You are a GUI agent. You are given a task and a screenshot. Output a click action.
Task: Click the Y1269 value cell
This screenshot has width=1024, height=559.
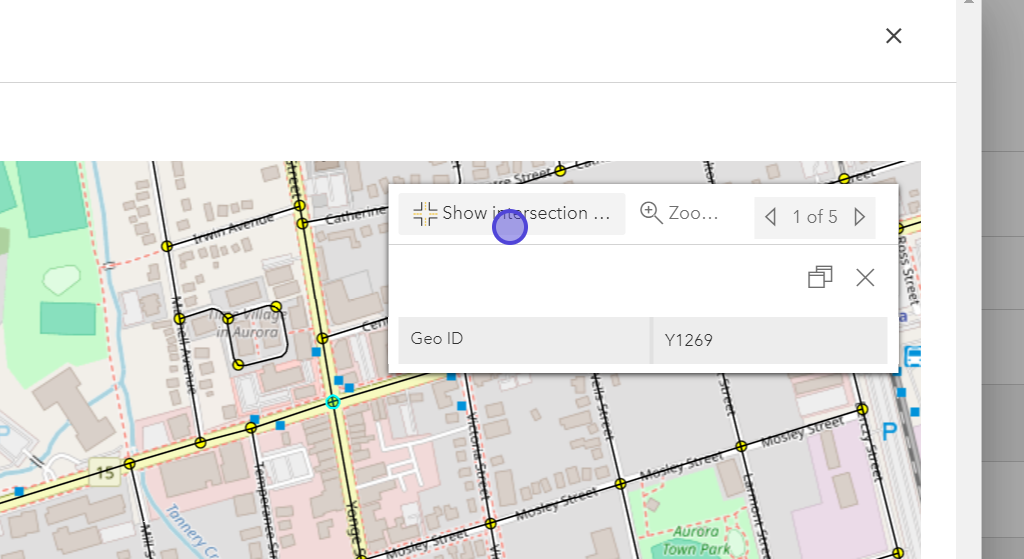pyautogui.click(x=689, y=340)
